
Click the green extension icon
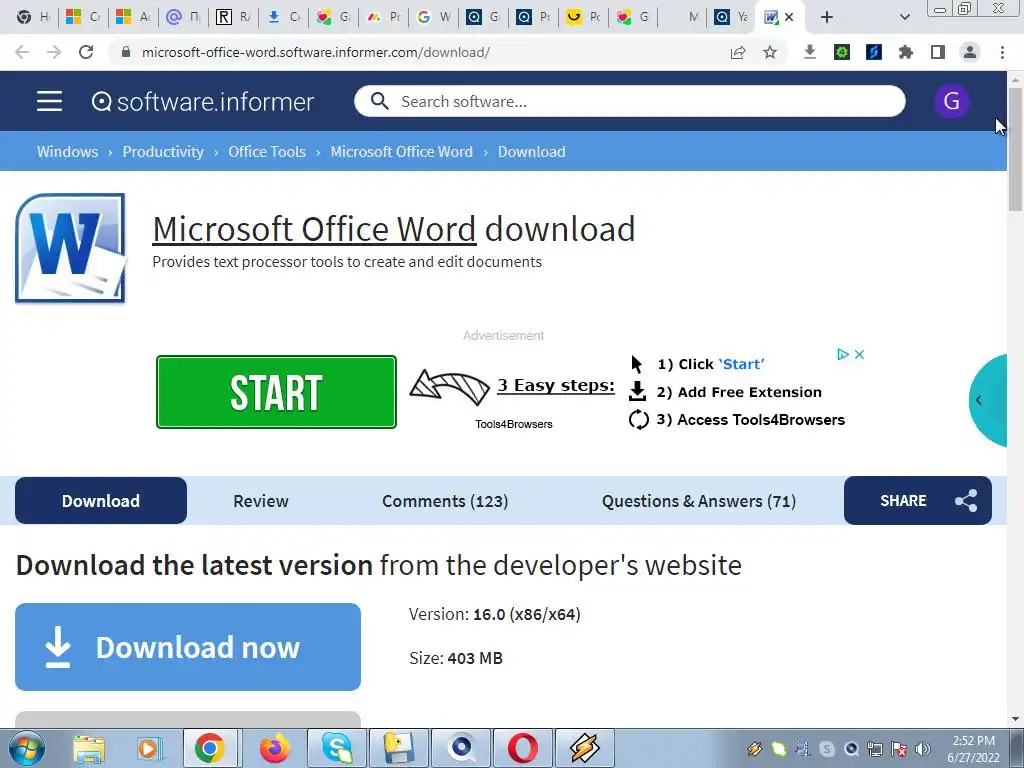click(842, 52)
